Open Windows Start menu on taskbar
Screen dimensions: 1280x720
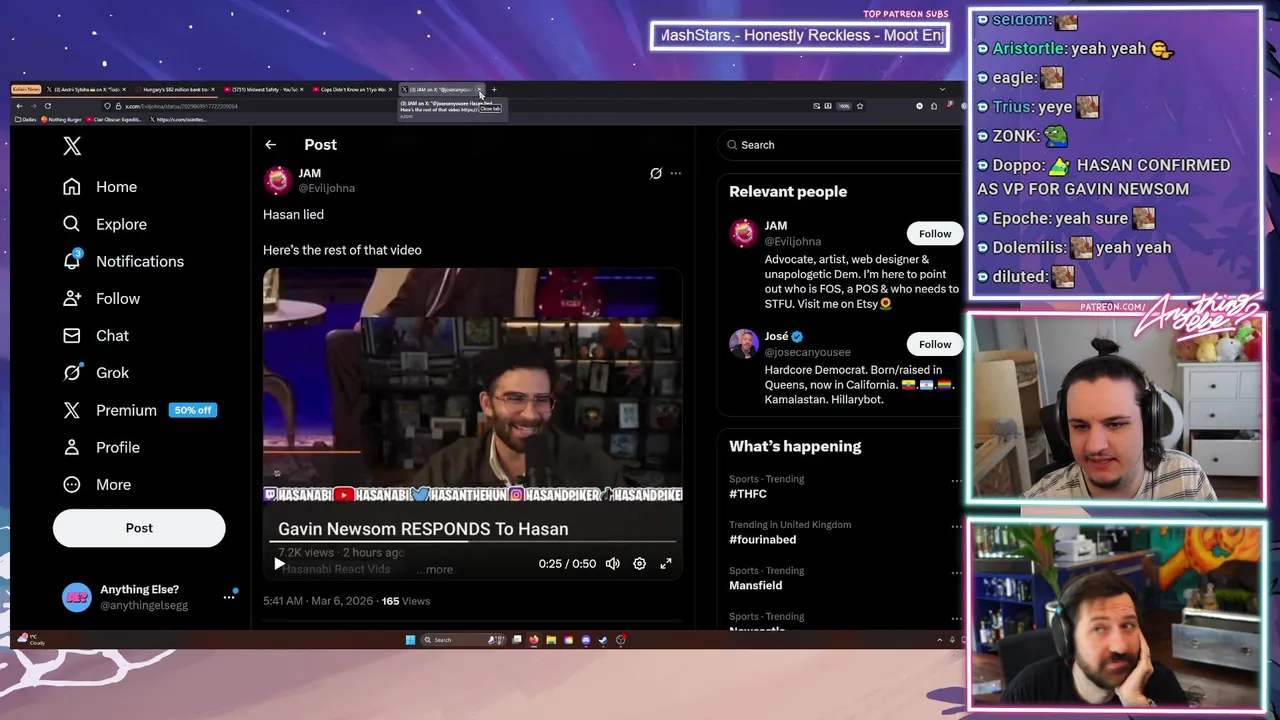[x=410, y=640]
